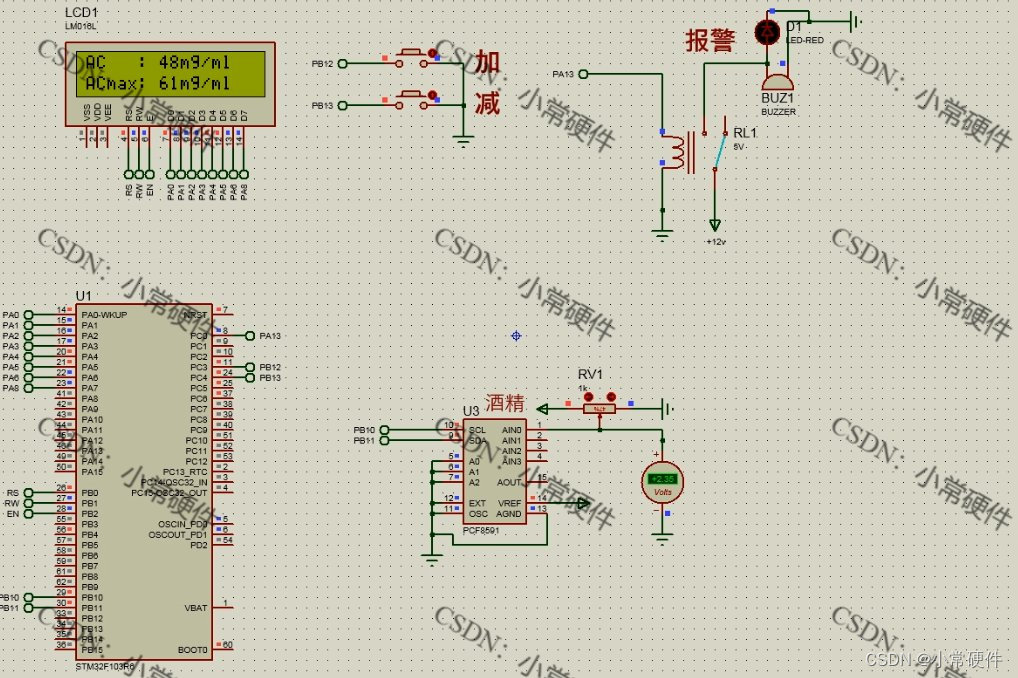
Task: Click the U1 reference label
Action: pos(84,295)
